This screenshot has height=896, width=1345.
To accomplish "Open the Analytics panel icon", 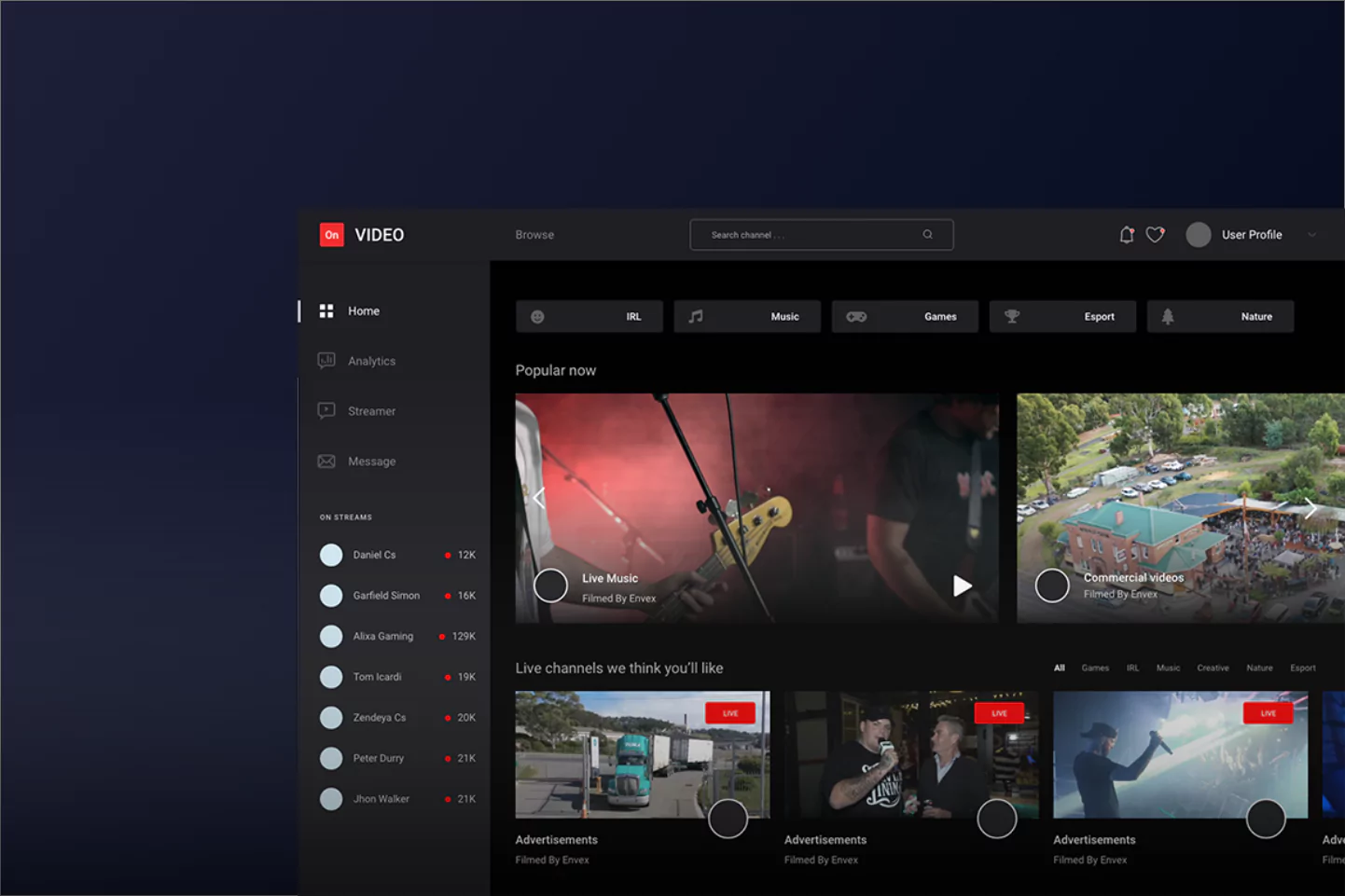I will tap(326, 361).
